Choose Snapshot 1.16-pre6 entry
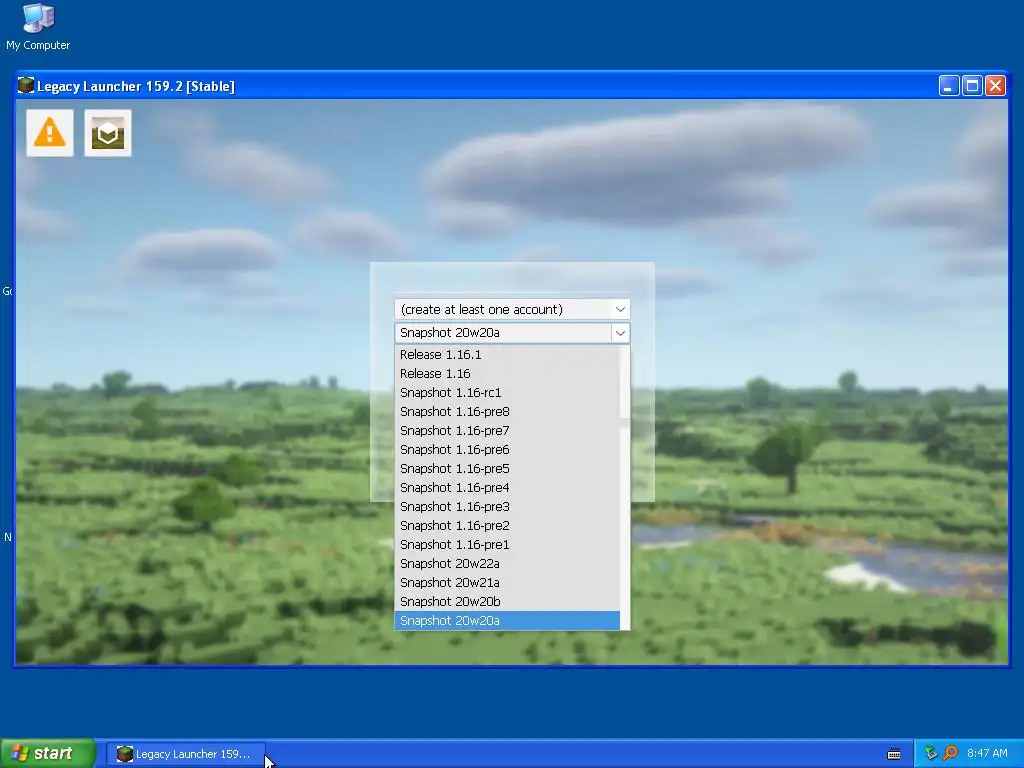 pos(507,449)
